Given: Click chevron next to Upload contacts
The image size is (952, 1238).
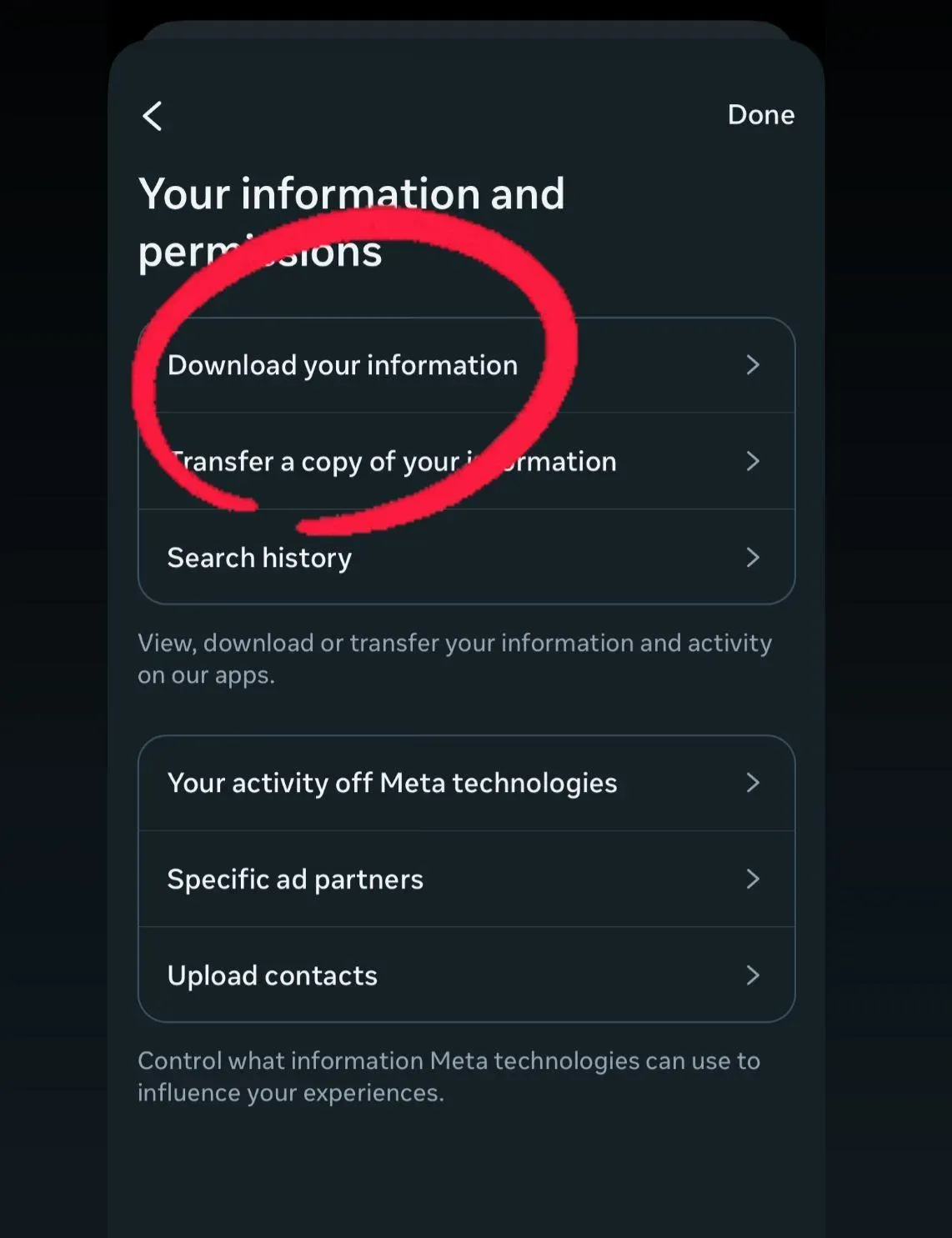Looking at the screenshot, I should point(753,975).
